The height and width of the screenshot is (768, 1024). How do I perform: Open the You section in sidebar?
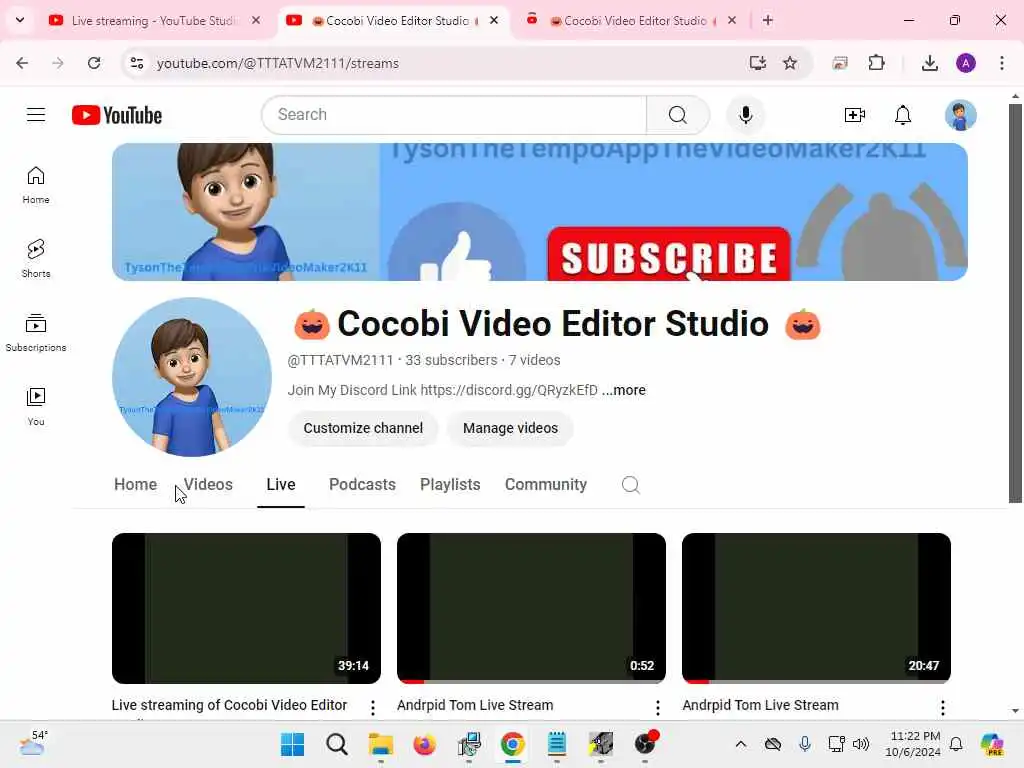pos(36,406)
